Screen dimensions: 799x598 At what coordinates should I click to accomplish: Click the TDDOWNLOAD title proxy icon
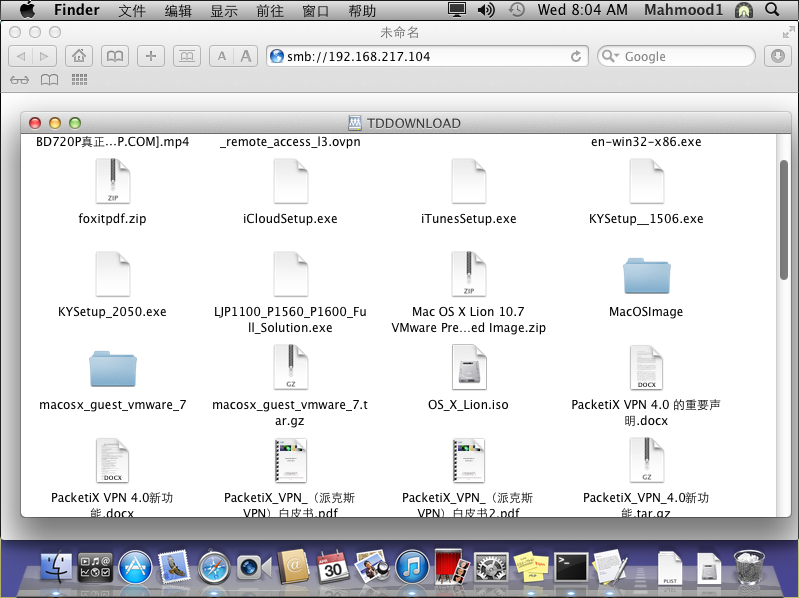point(355,123)
